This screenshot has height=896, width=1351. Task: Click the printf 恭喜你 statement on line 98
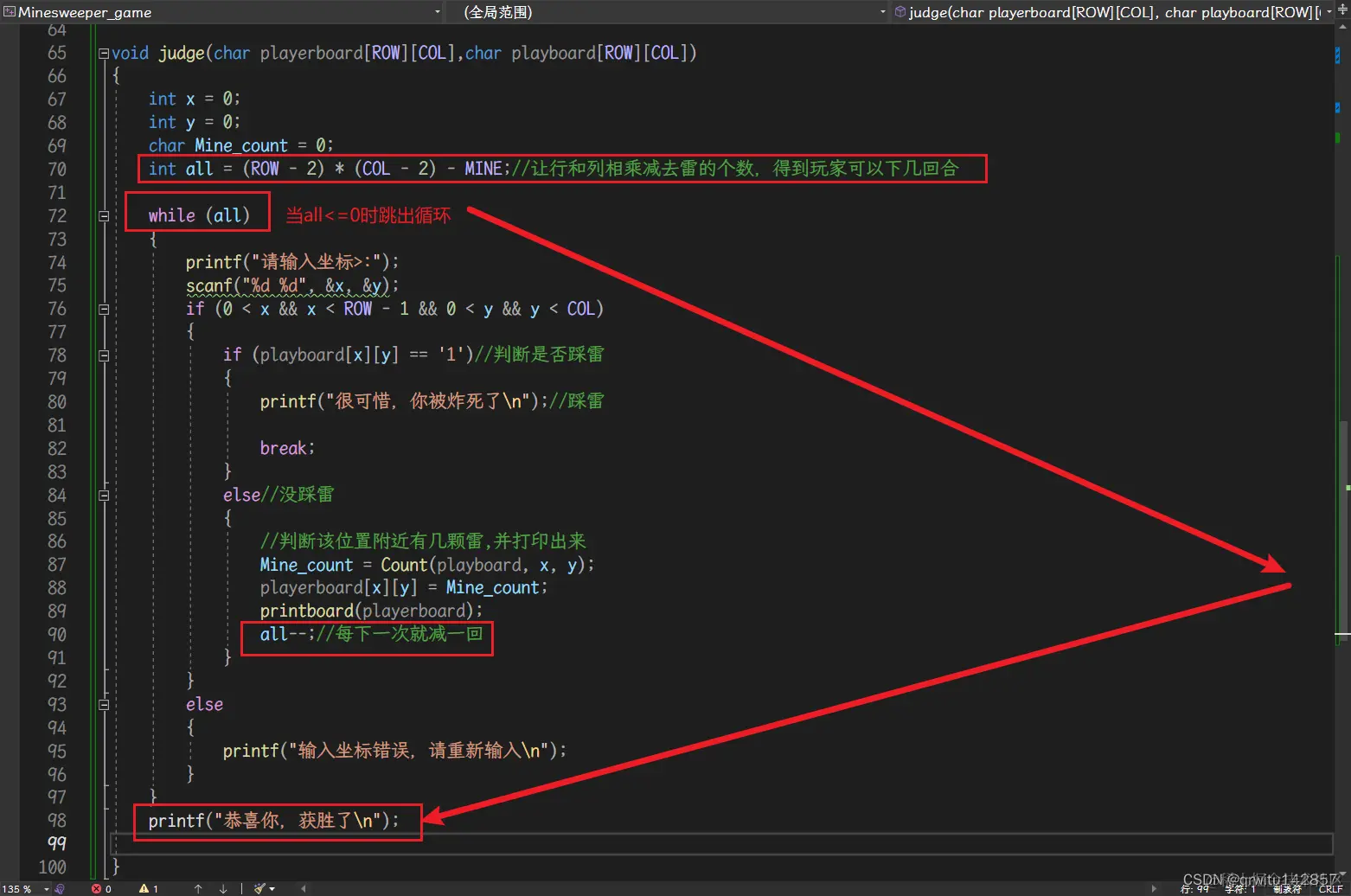(274, 821)
